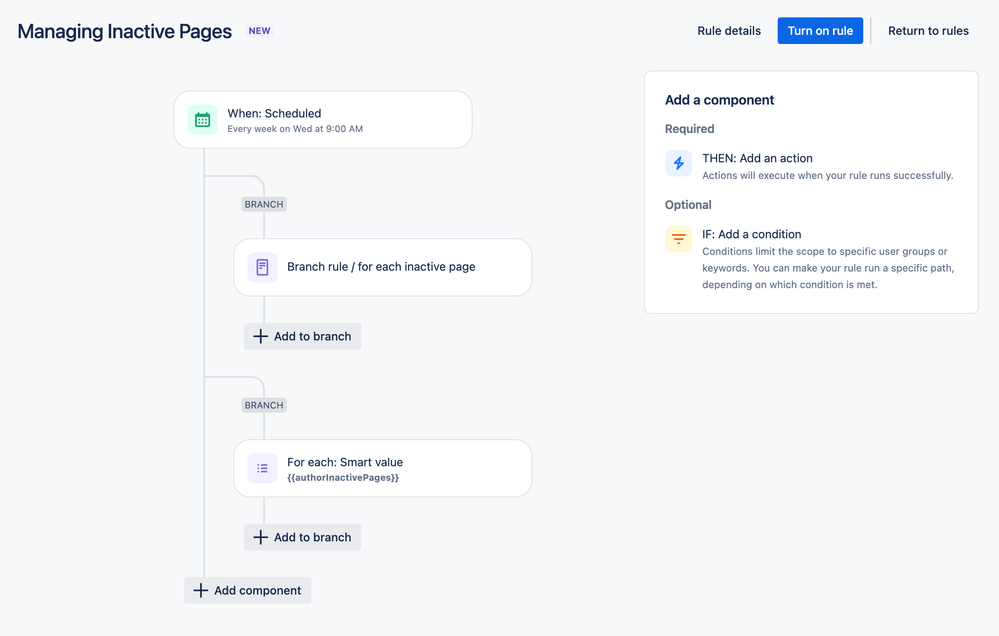Click the {{authorInactivePages}} smart value text
The height and width of the screenshot is (636, 999).
coord(343,477)
